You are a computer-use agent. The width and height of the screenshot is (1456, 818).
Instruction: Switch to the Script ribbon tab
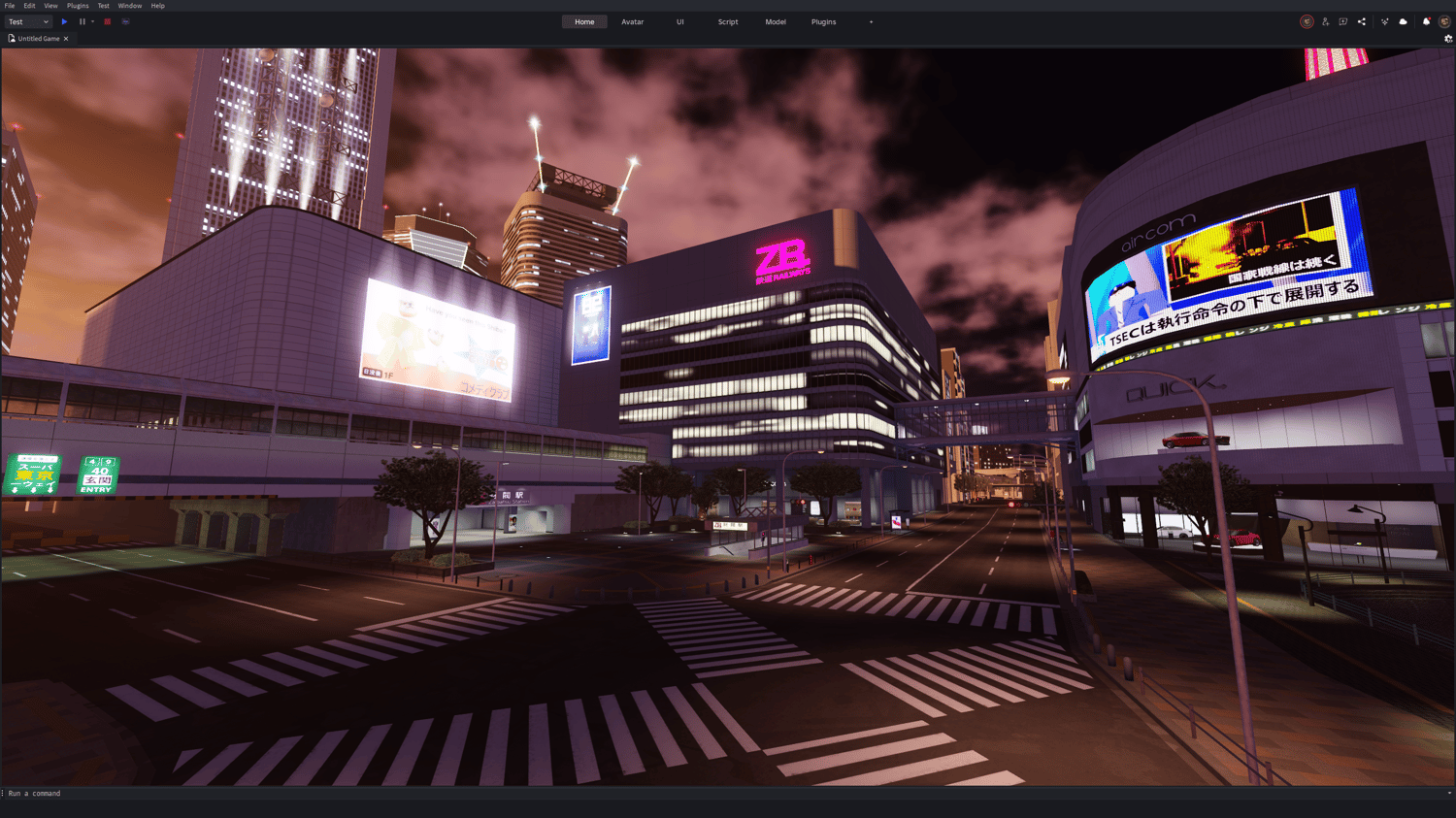pos(728,21)
